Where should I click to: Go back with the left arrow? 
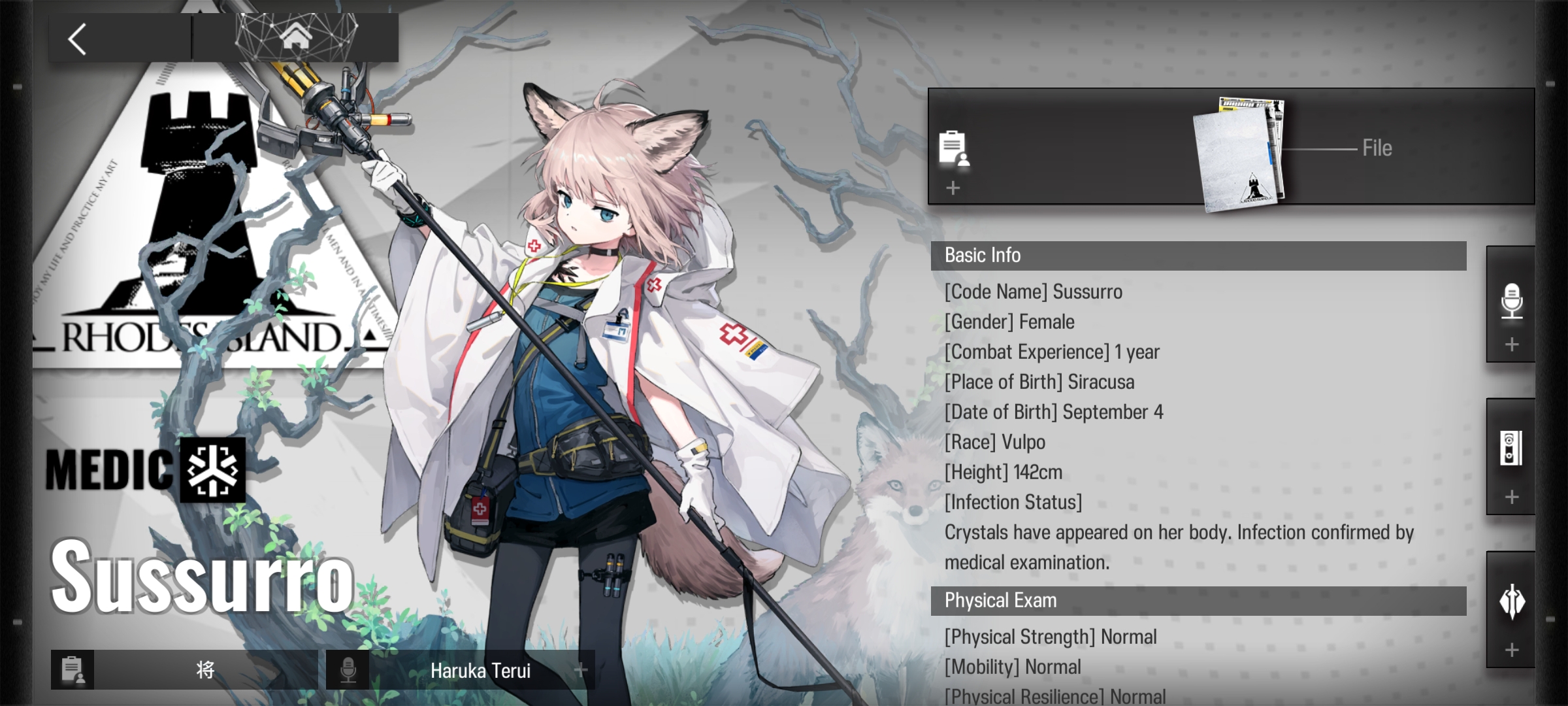78,39
